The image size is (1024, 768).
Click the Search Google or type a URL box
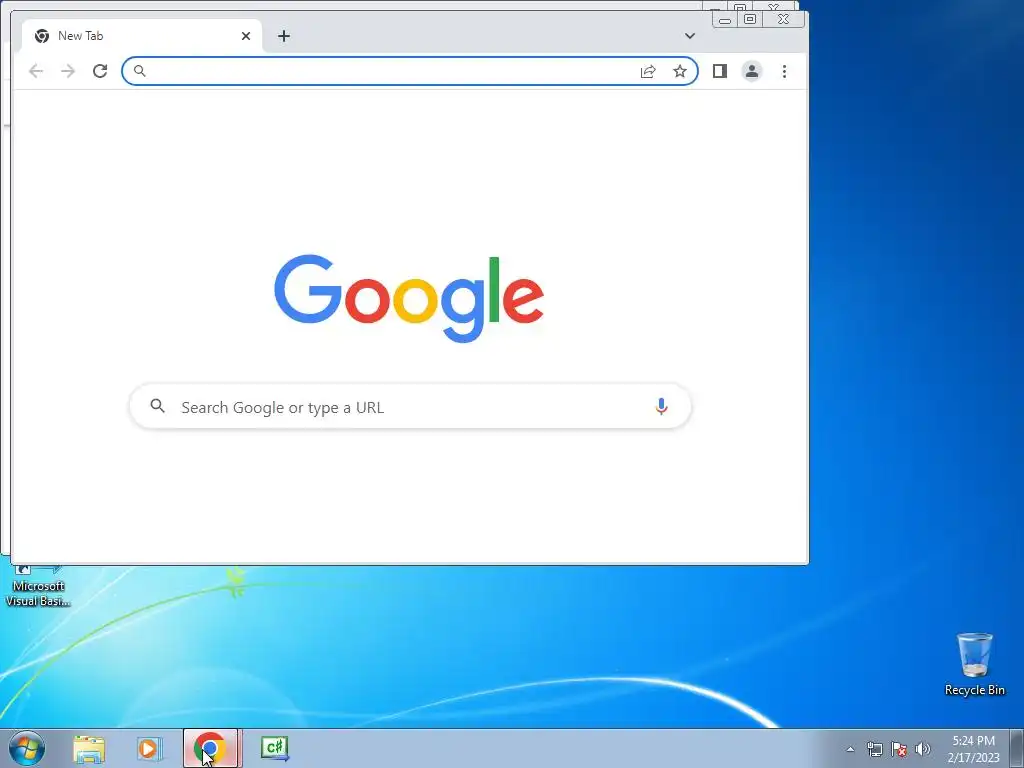tap(410, 407)
